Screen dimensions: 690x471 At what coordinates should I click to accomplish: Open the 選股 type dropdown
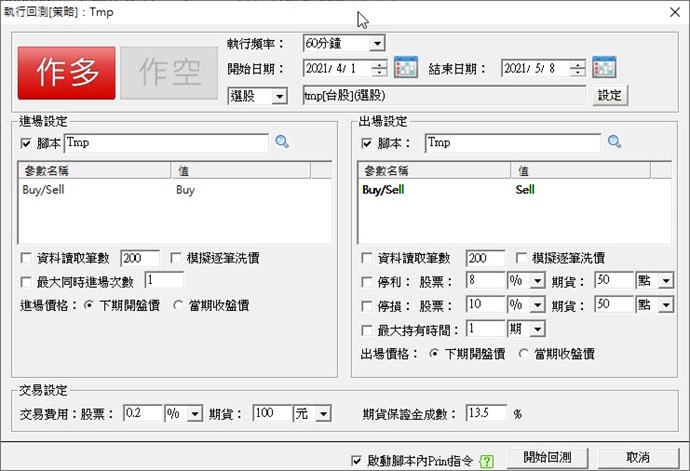279,96
